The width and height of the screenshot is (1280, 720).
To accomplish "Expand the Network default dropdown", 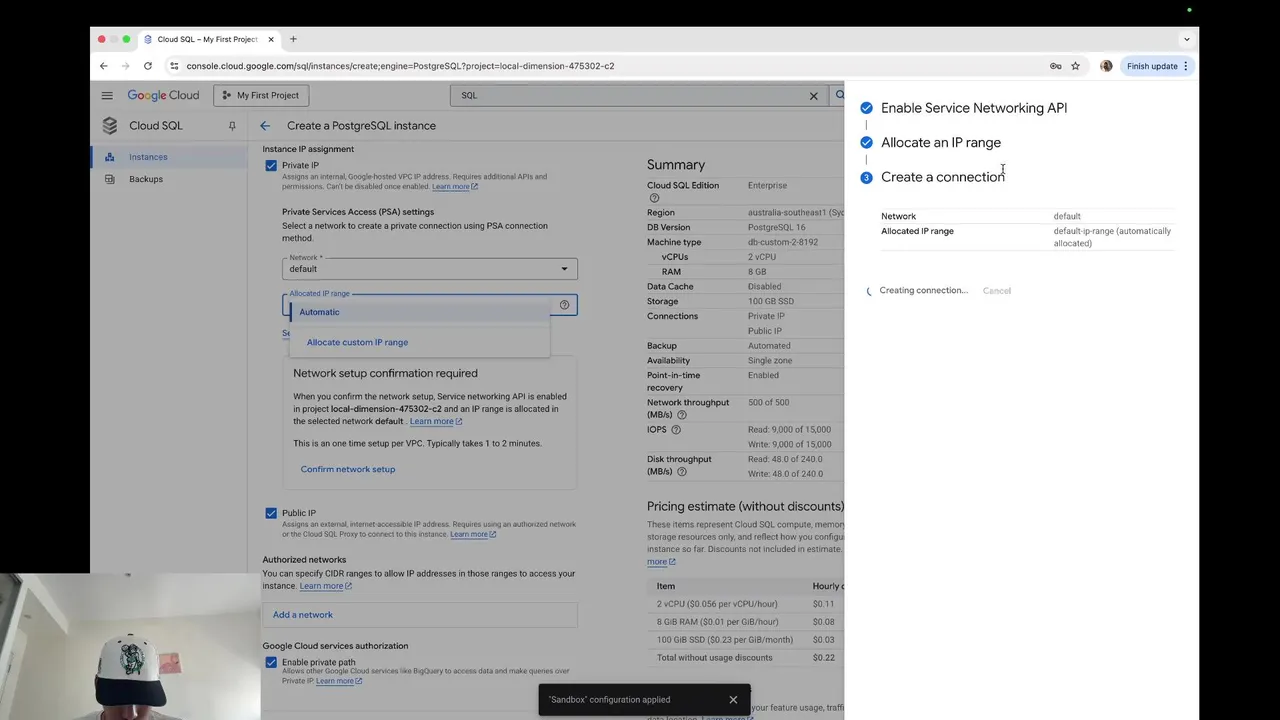I will [x=430, y=268].
